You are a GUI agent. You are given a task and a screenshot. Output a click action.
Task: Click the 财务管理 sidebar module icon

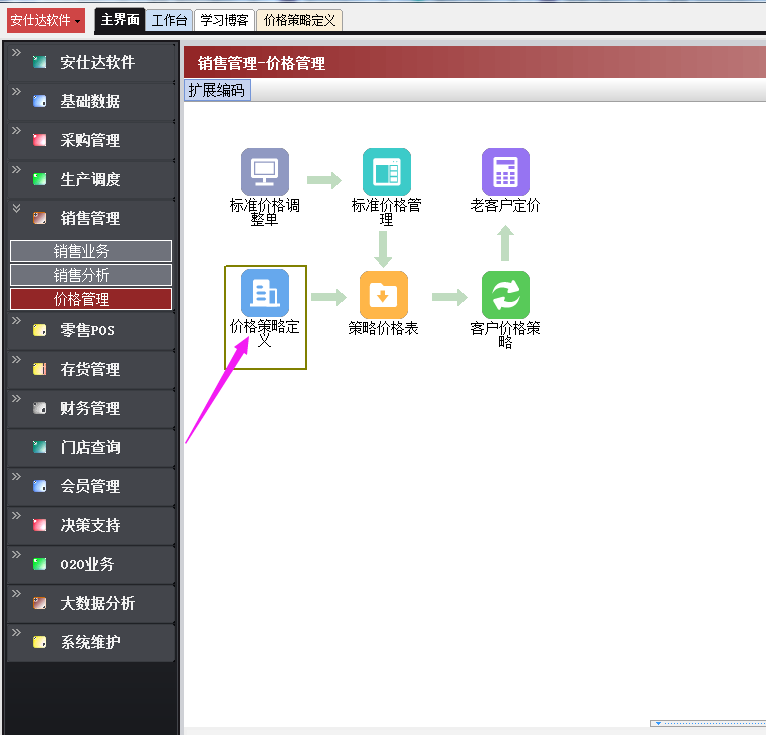coord(40,408)
